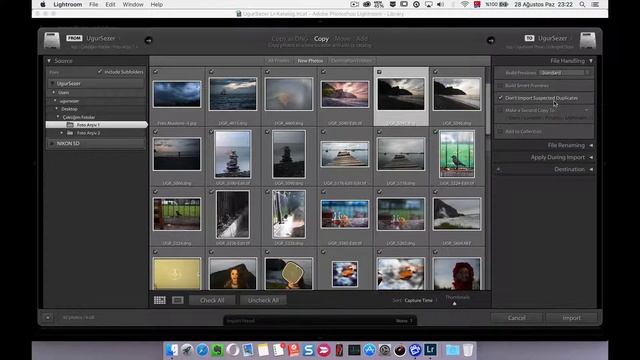Launch Lightroom from the dock
The width and height of the screenshot is (640, 360).
(430, 350)
